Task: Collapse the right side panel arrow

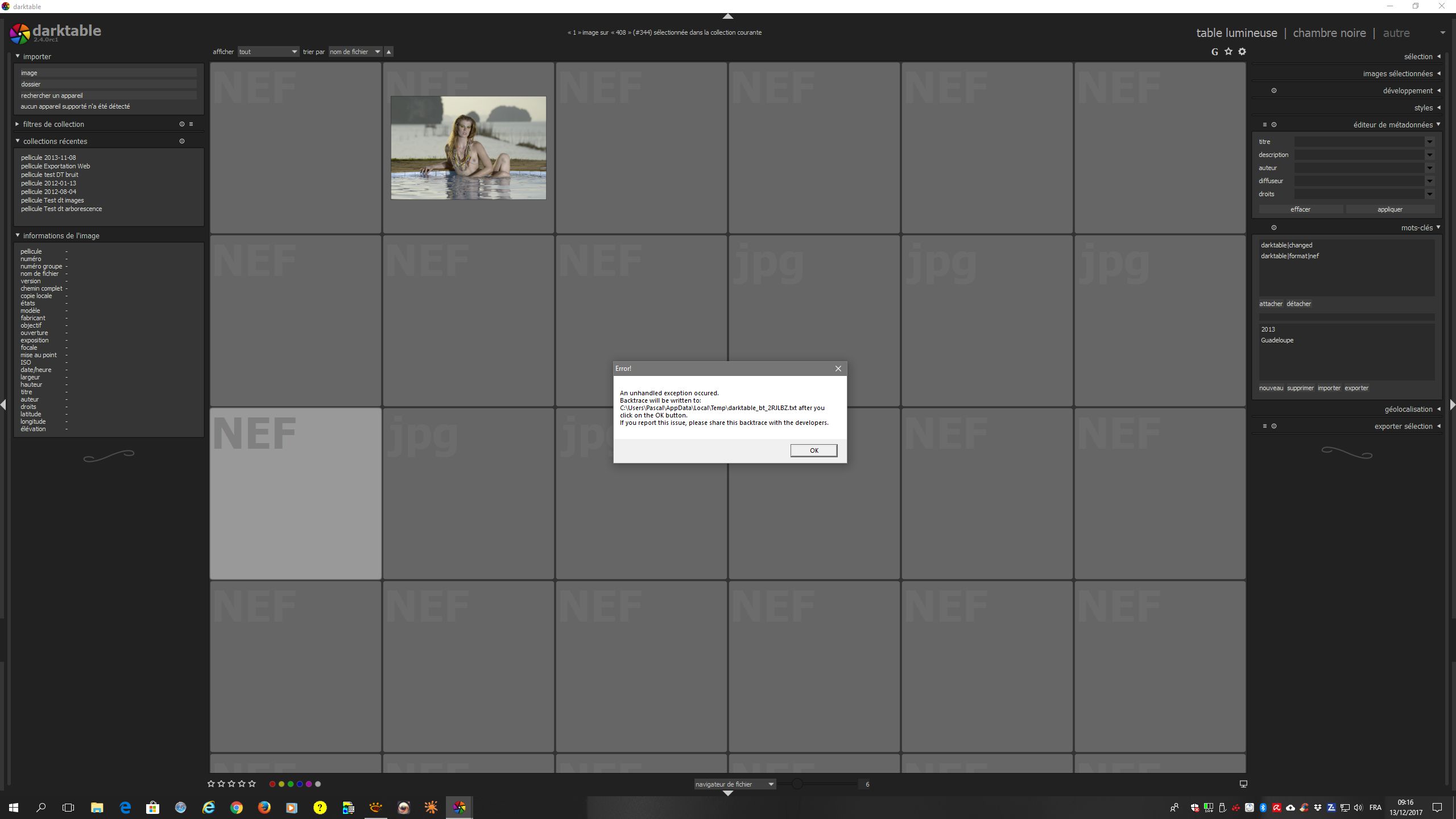Action: click(x=1452, y=404)
